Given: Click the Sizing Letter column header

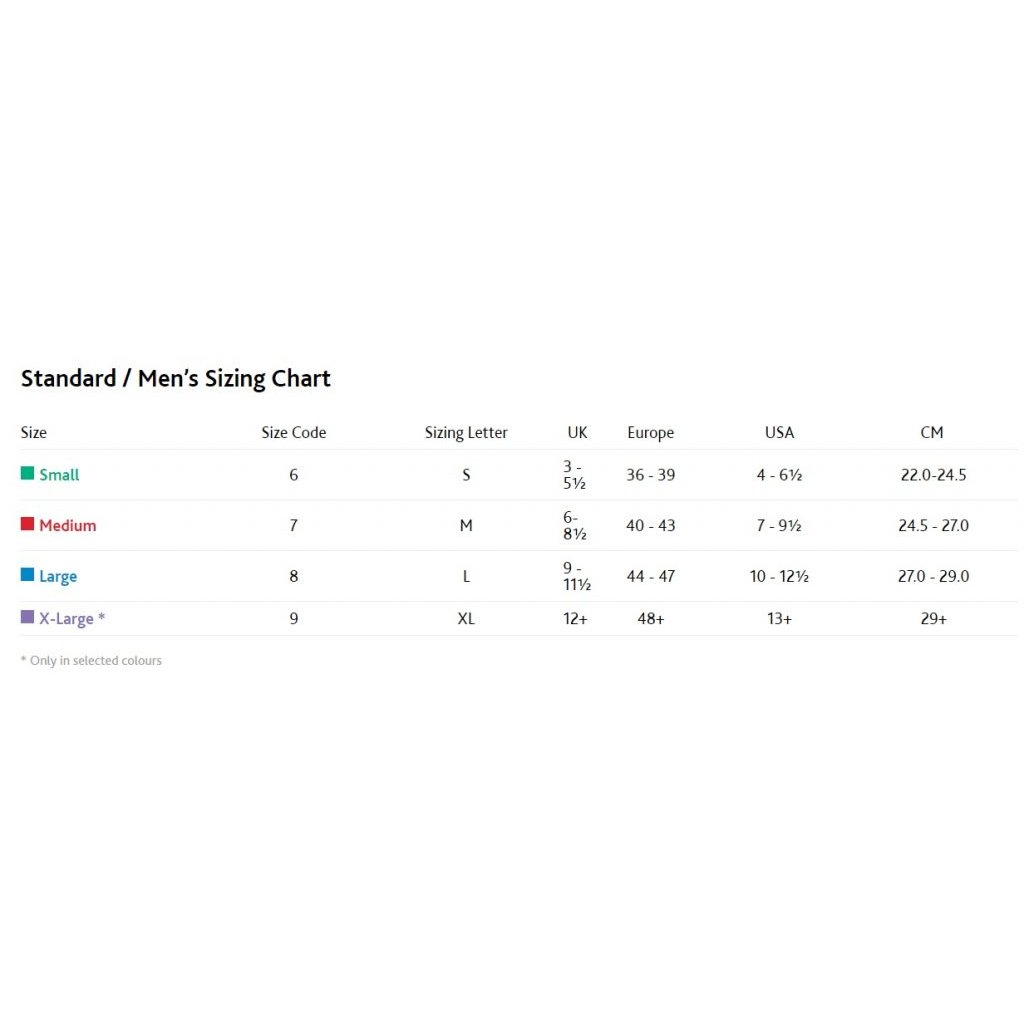Looking at the screenshot, I should 466,433.
